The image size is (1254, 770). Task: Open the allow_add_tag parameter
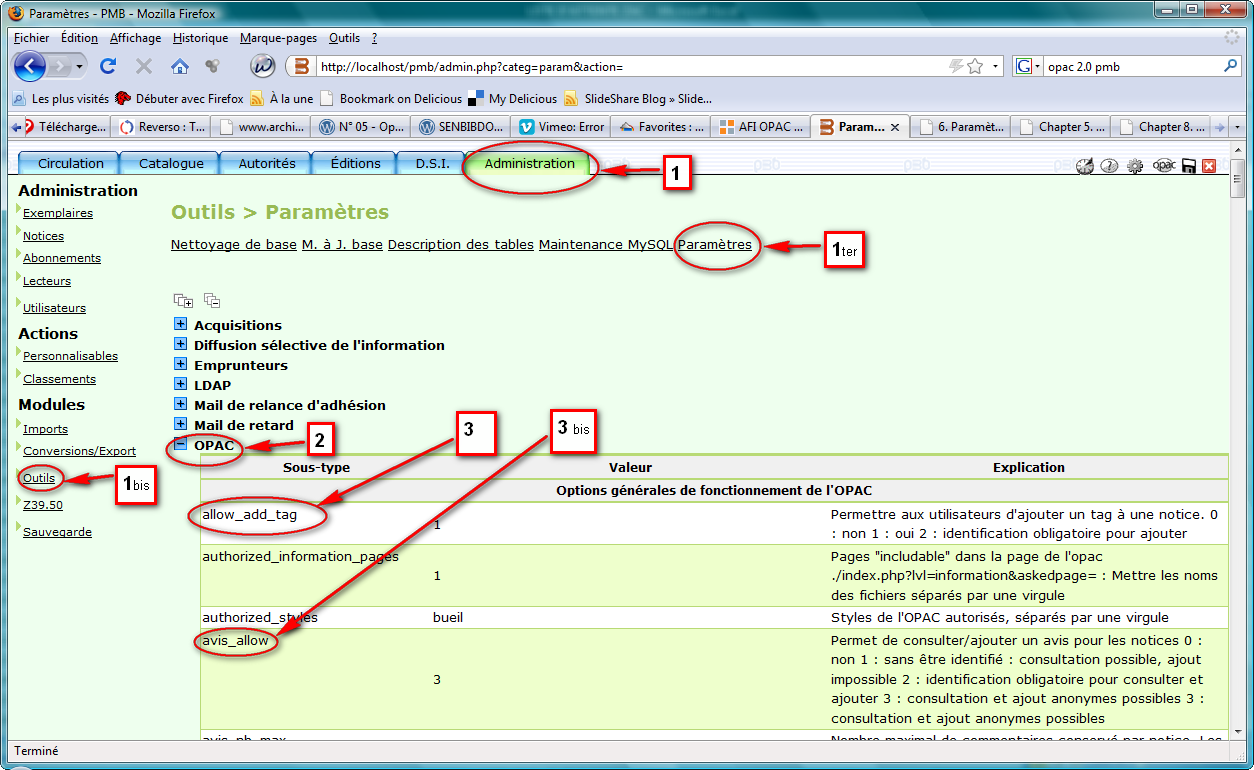(x=247, y=515)
